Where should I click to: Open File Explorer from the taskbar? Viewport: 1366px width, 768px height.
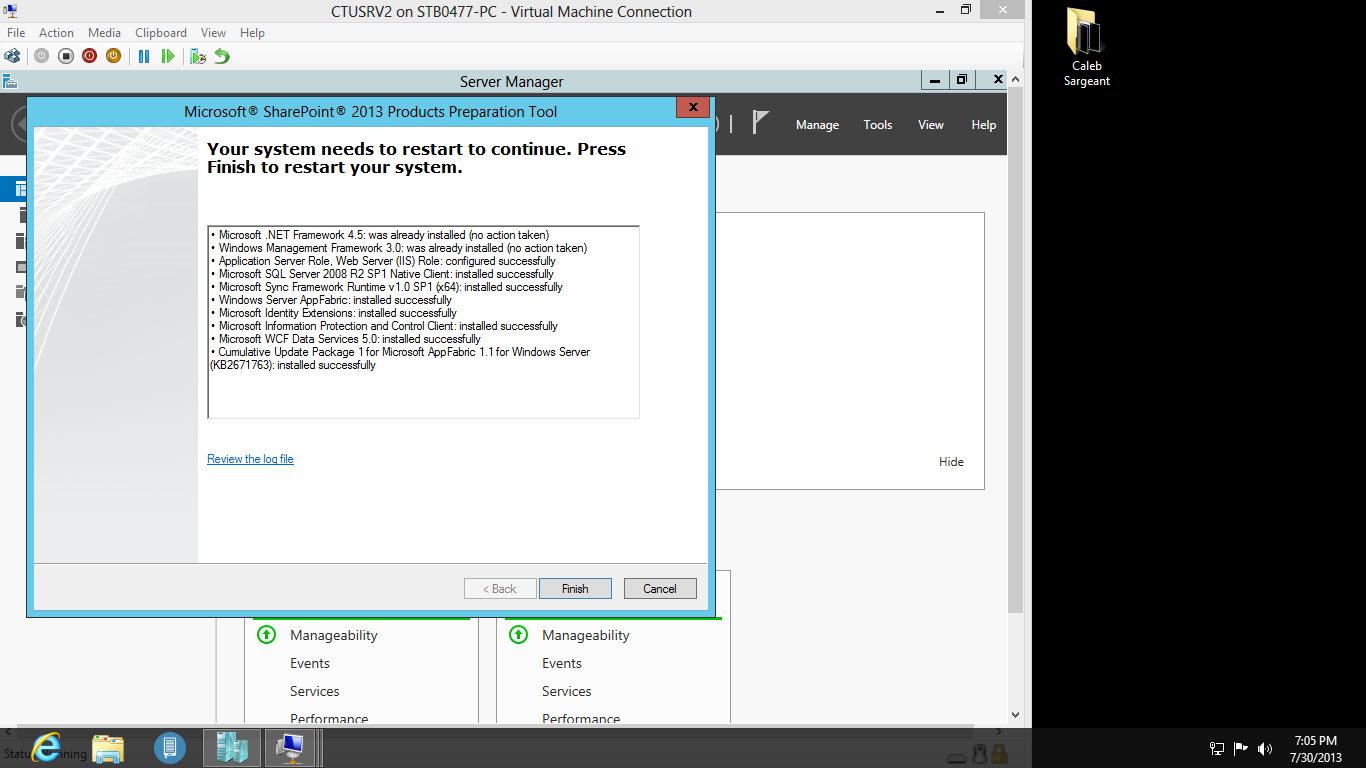[108, 747]
